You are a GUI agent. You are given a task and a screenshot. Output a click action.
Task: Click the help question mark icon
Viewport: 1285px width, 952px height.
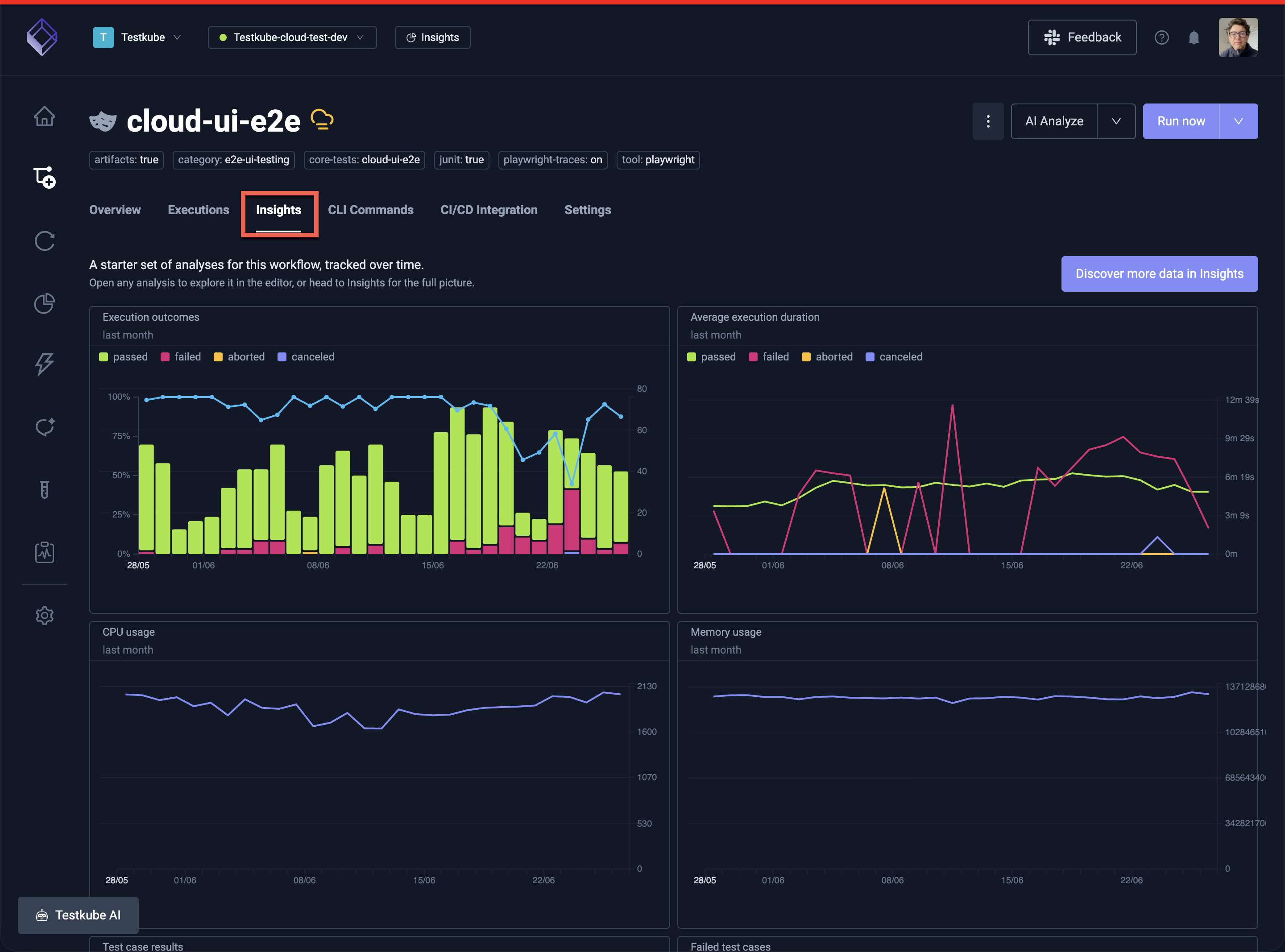1162,37
